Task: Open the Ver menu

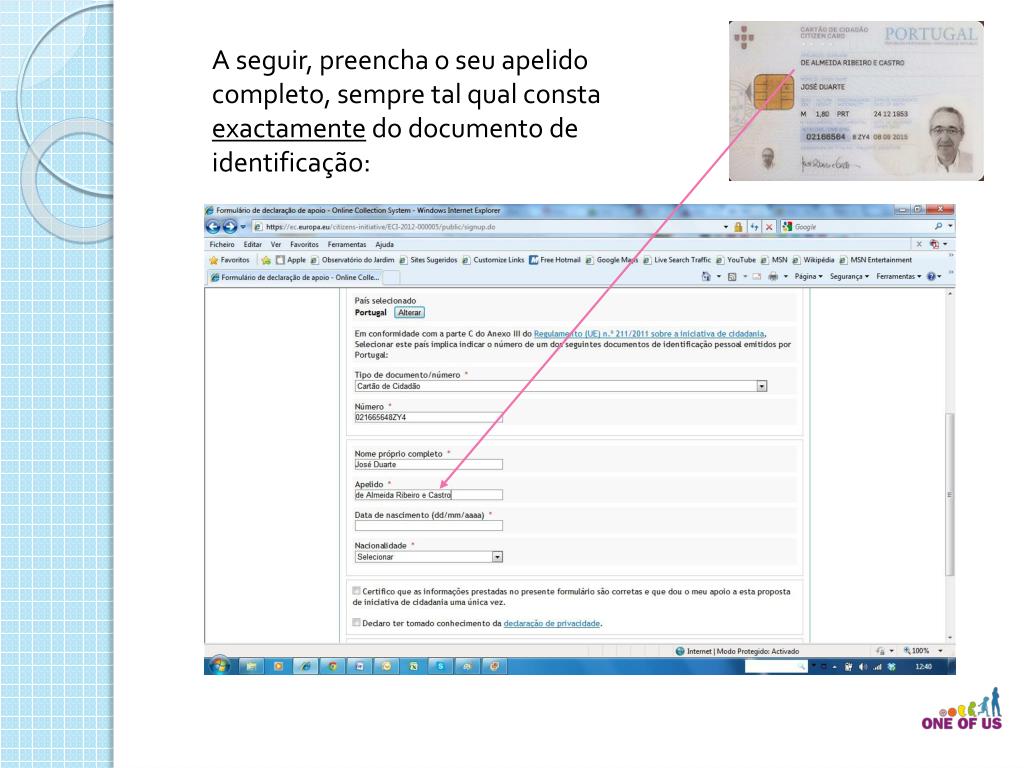Action: tap(276, 244)
